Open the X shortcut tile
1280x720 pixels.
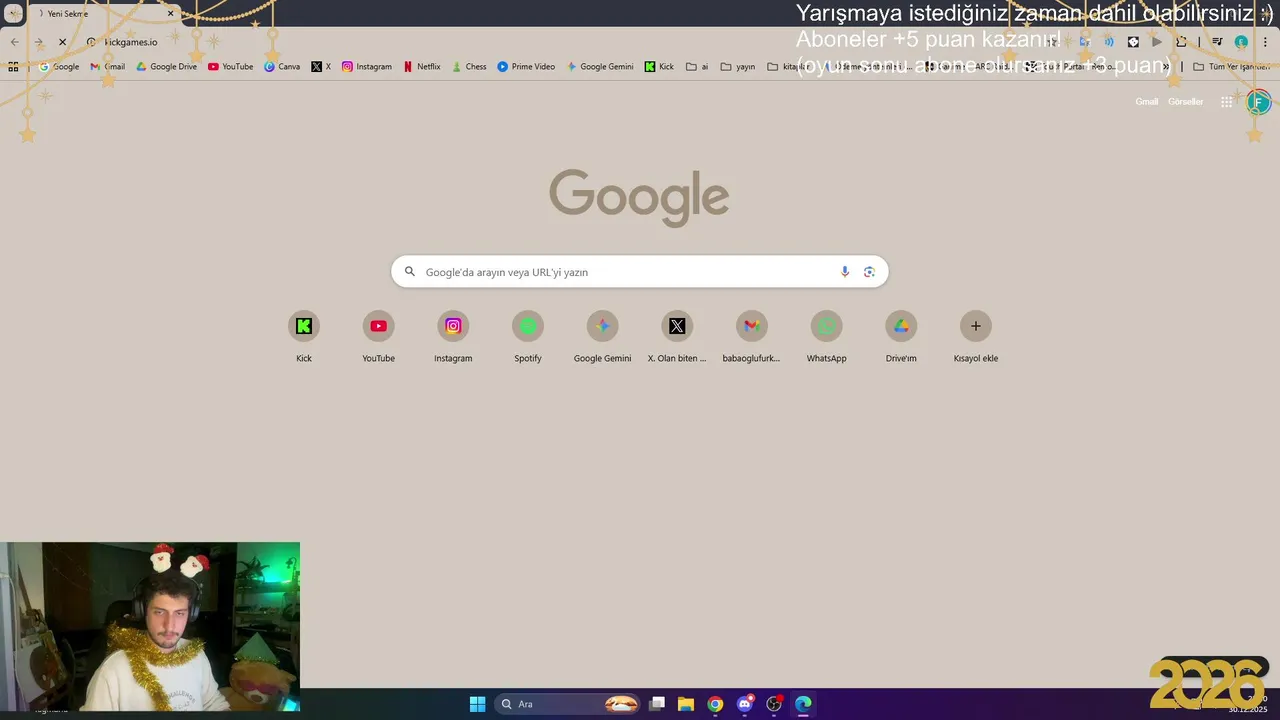pos(677,337)
